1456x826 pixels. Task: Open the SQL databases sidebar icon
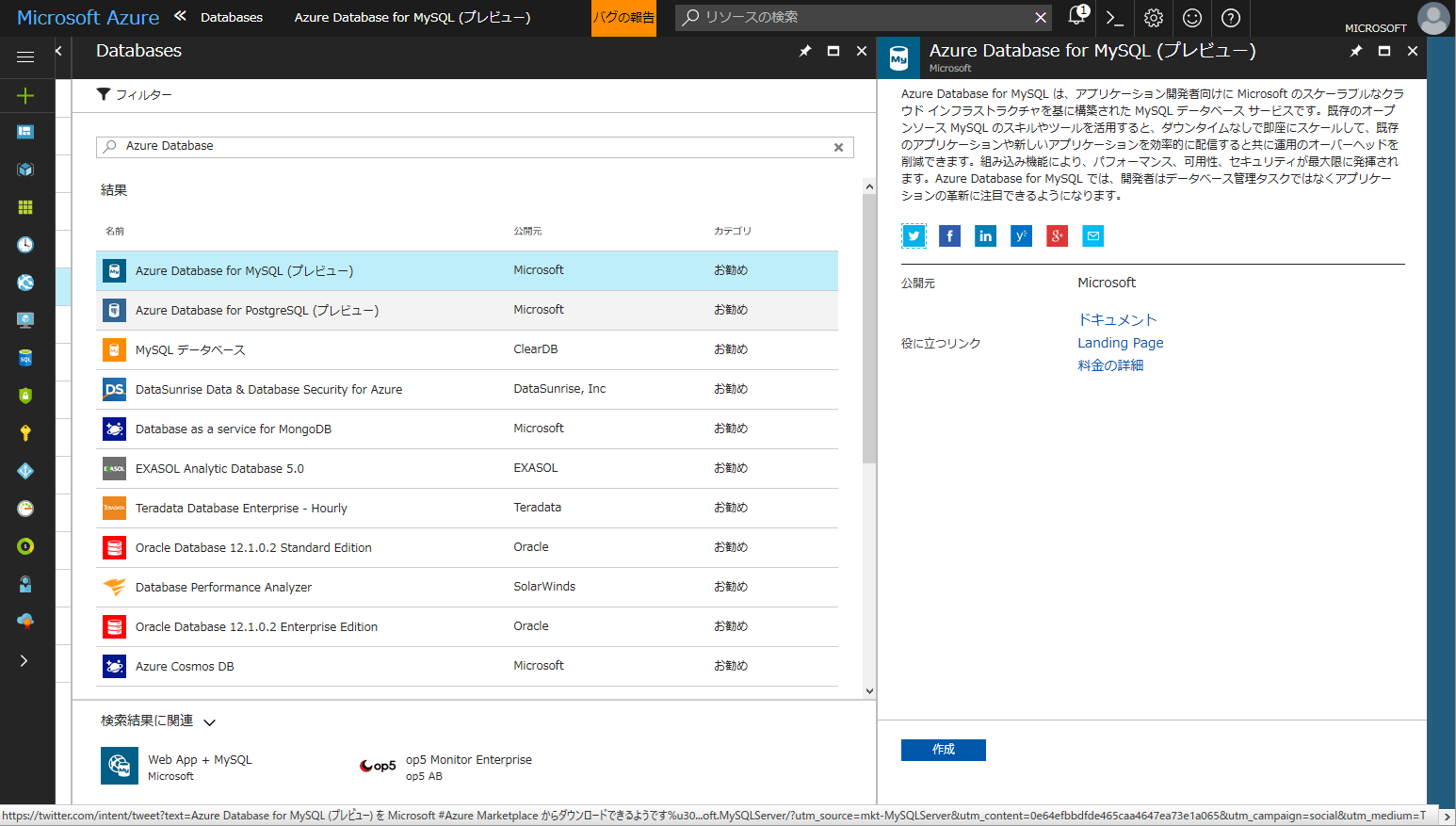click(25, 358)
